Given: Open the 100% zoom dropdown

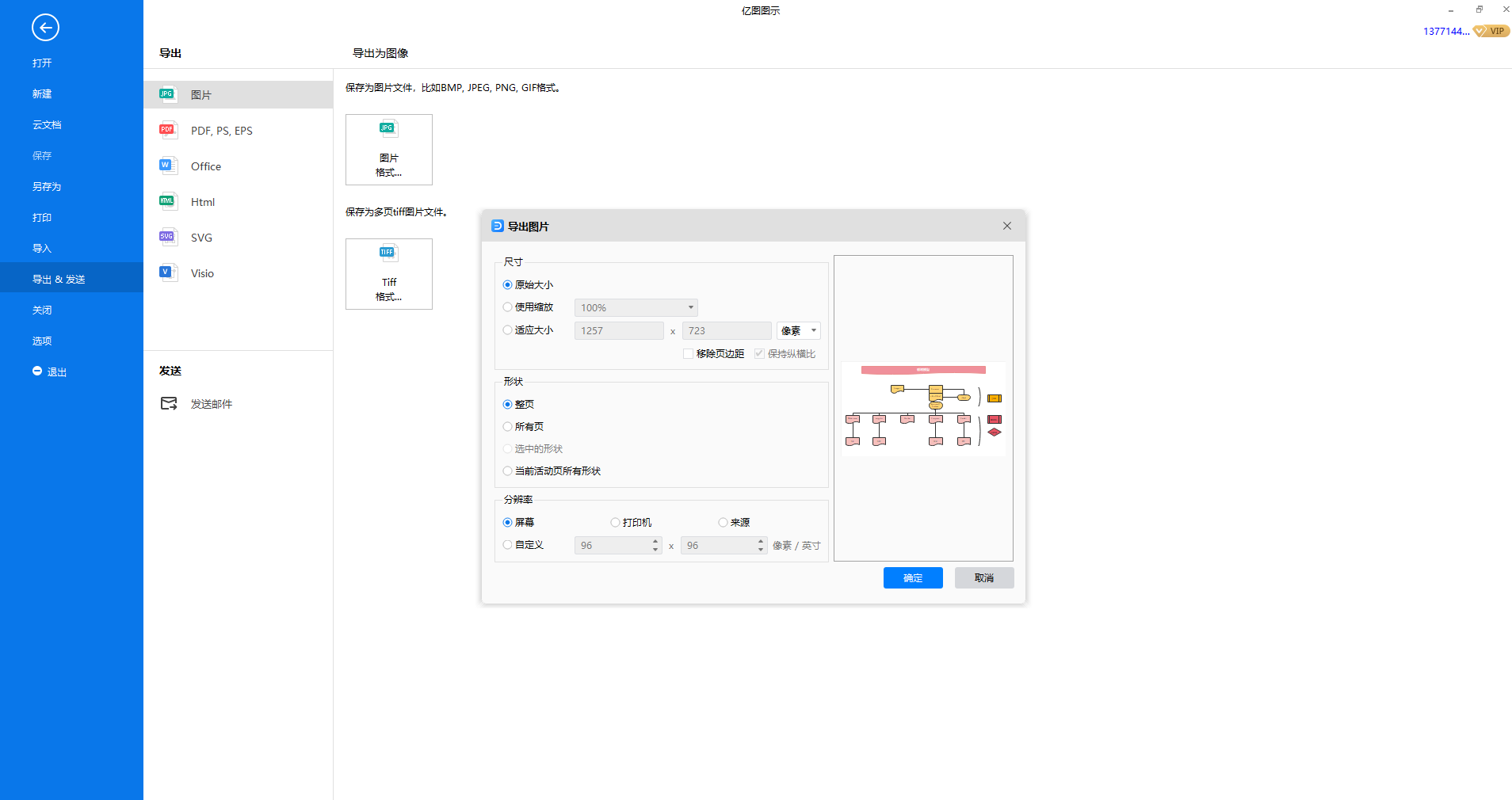Looking at the screenshot, I should (x=636, y=307).
